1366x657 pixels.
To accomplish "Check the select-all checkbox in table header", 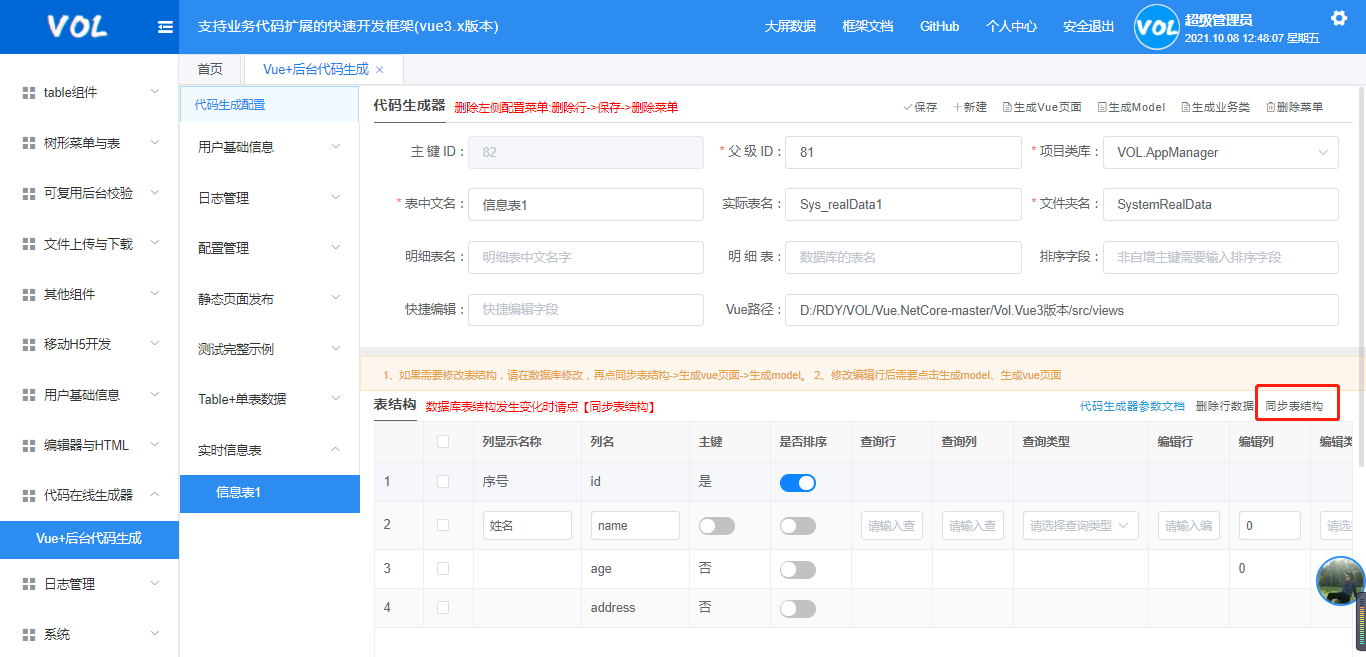I will (x=445, y=440).
